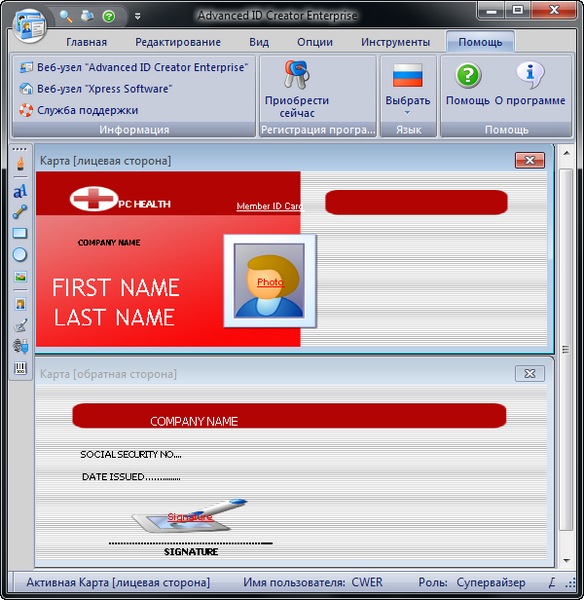584x600 pixels.
Task: Select the bold SIGNATURE caption text
Action: 191,552
